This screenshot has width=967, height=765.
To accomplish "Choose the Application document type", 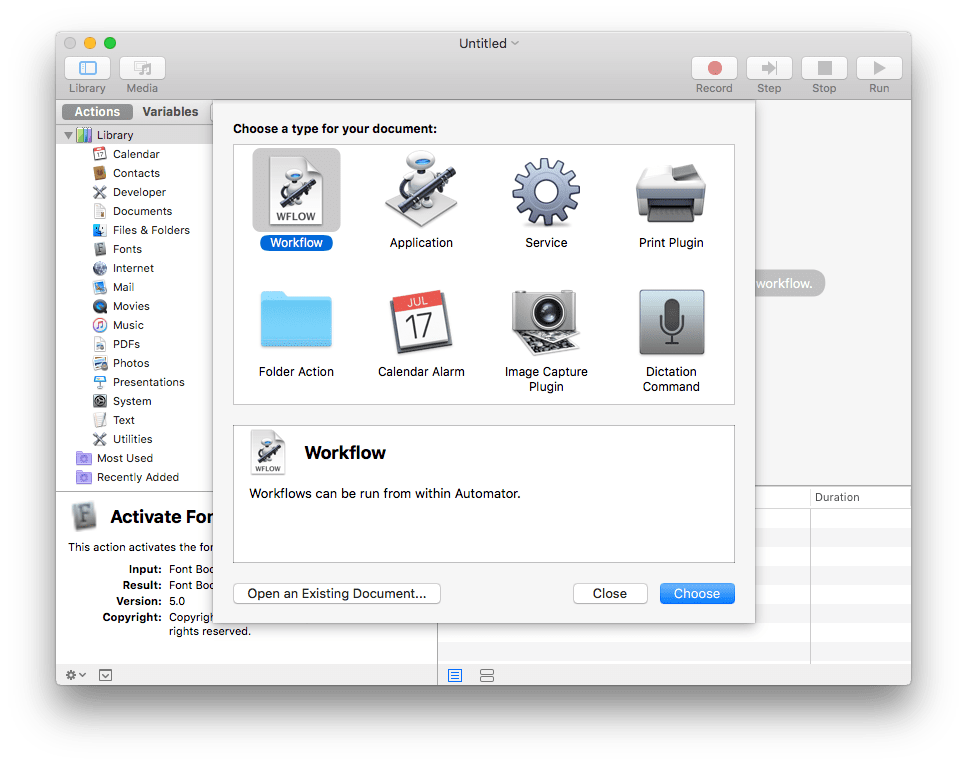I will coord(421,190).
